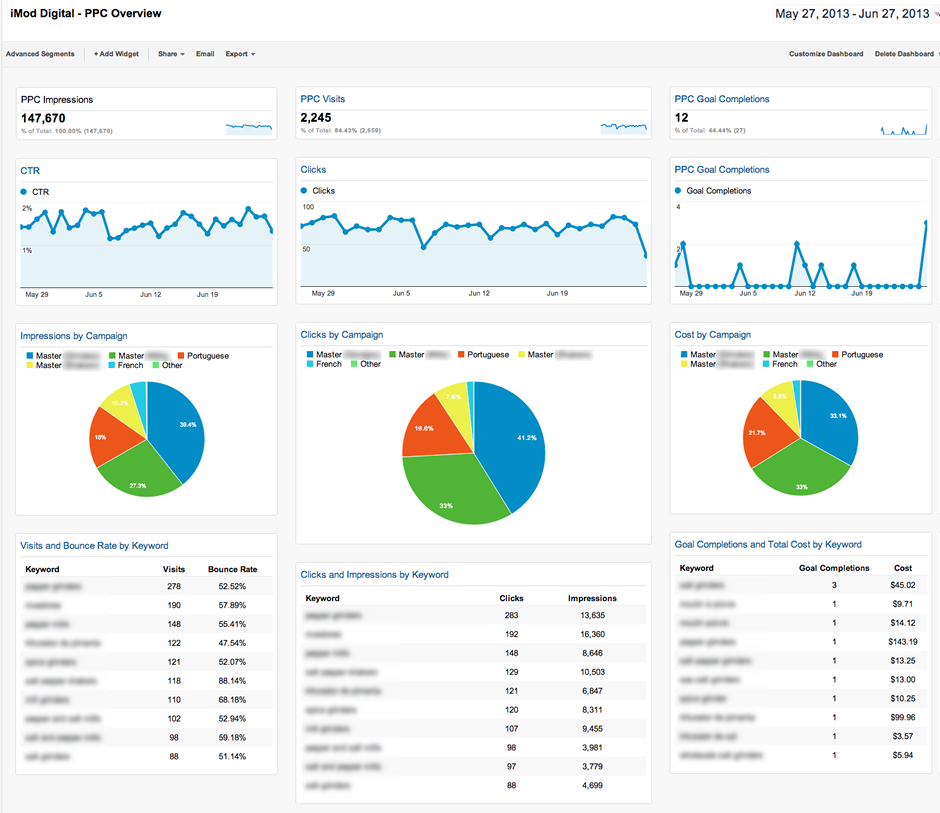This screenshot has height=813, width=940.
Task: Click the $143.19 cost cell
Action: [903, 642]
